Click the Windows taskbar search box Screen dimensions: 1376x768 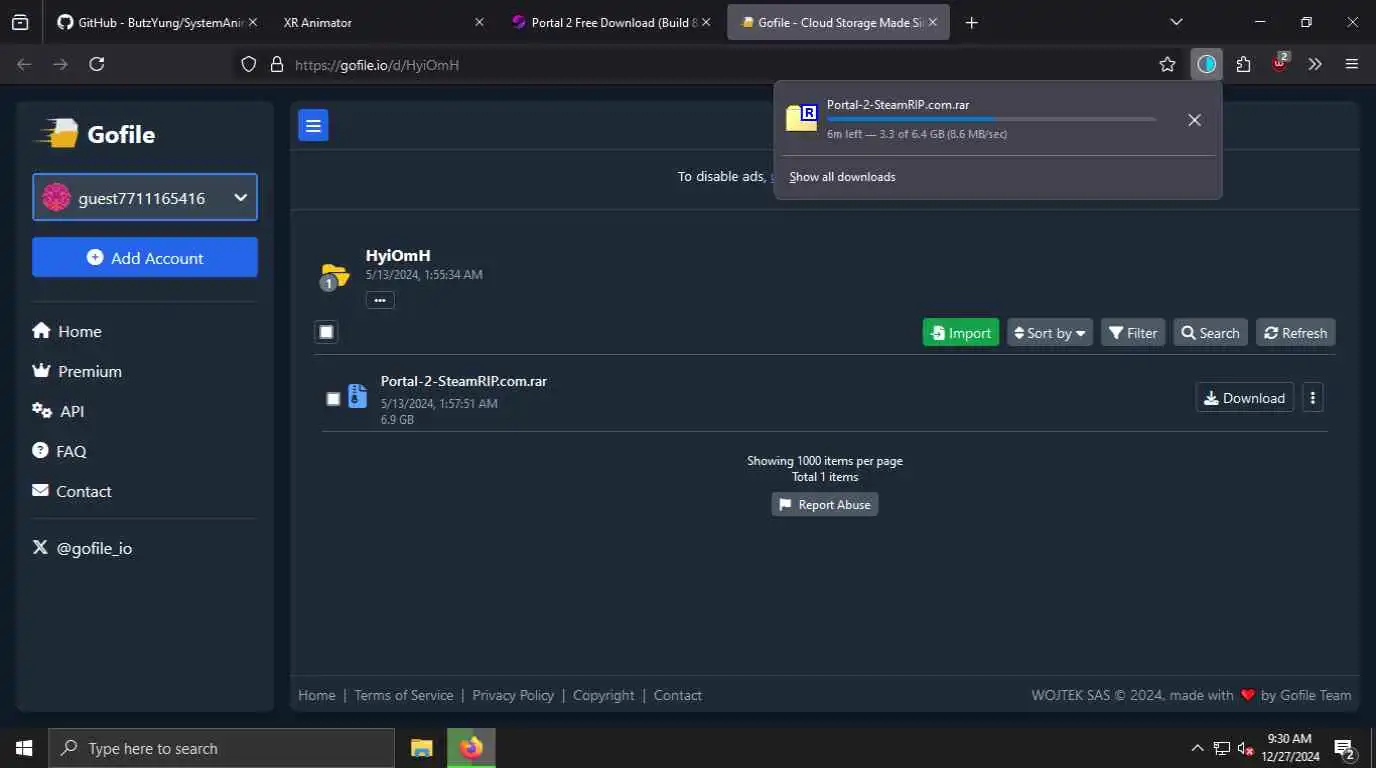(221, 748)
